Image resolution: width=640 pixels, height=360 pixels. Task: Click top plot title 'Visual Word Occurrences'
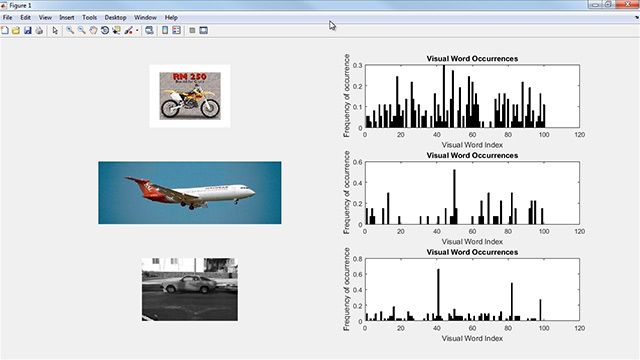point(472,59)
